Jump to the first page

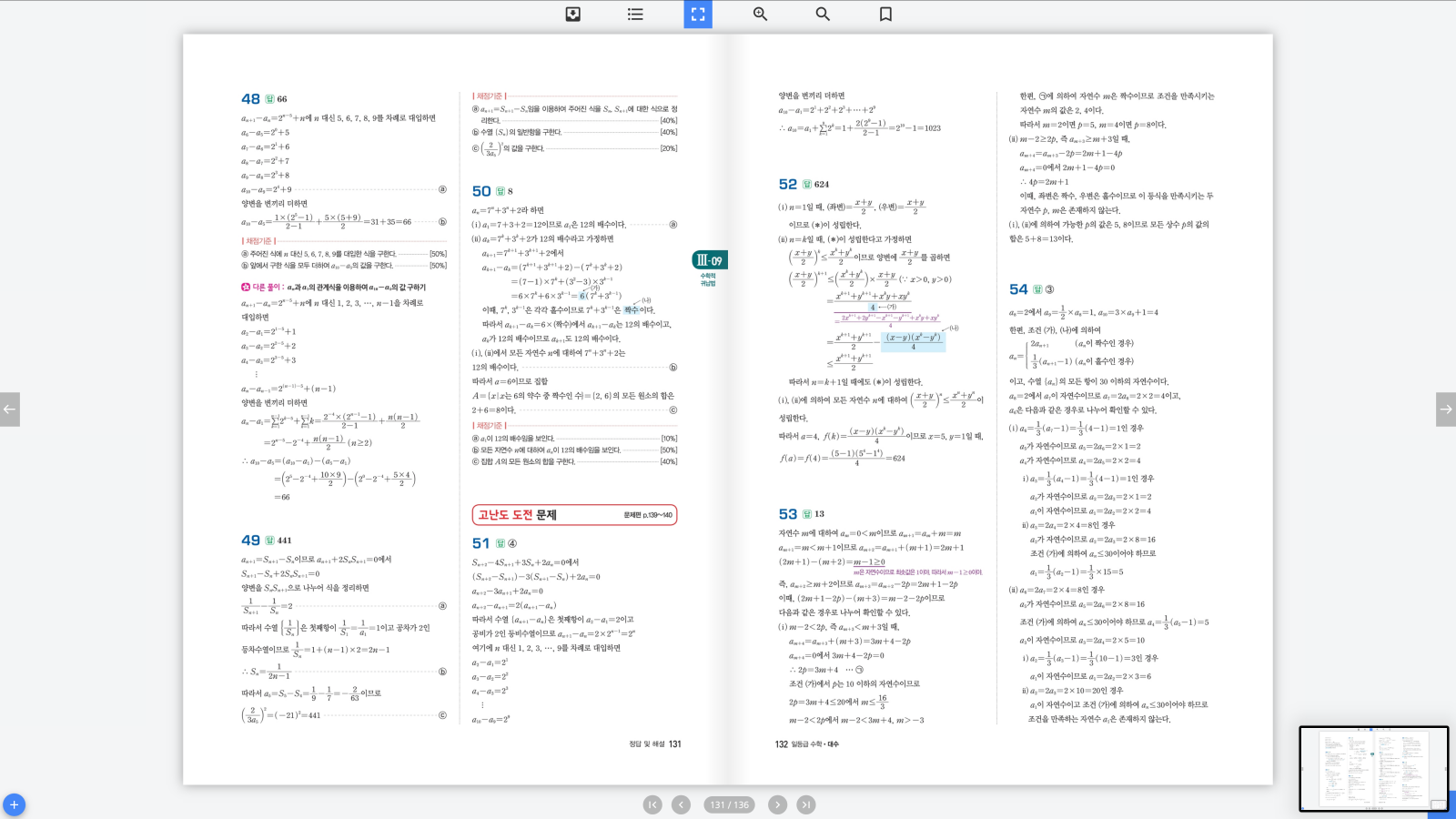pyautogui.click(x=652, y=804)
